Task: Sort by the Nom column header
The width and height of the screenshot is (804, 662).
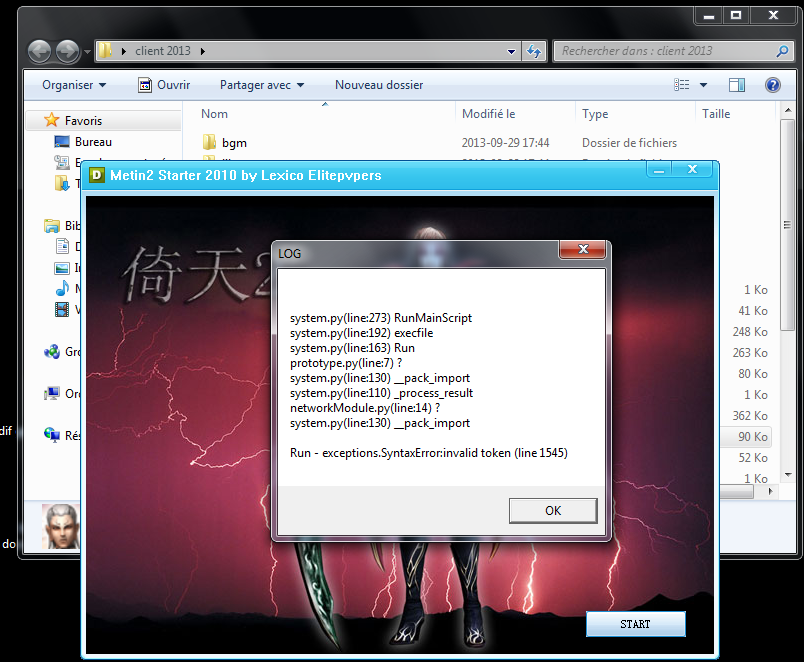Action: 214,114
